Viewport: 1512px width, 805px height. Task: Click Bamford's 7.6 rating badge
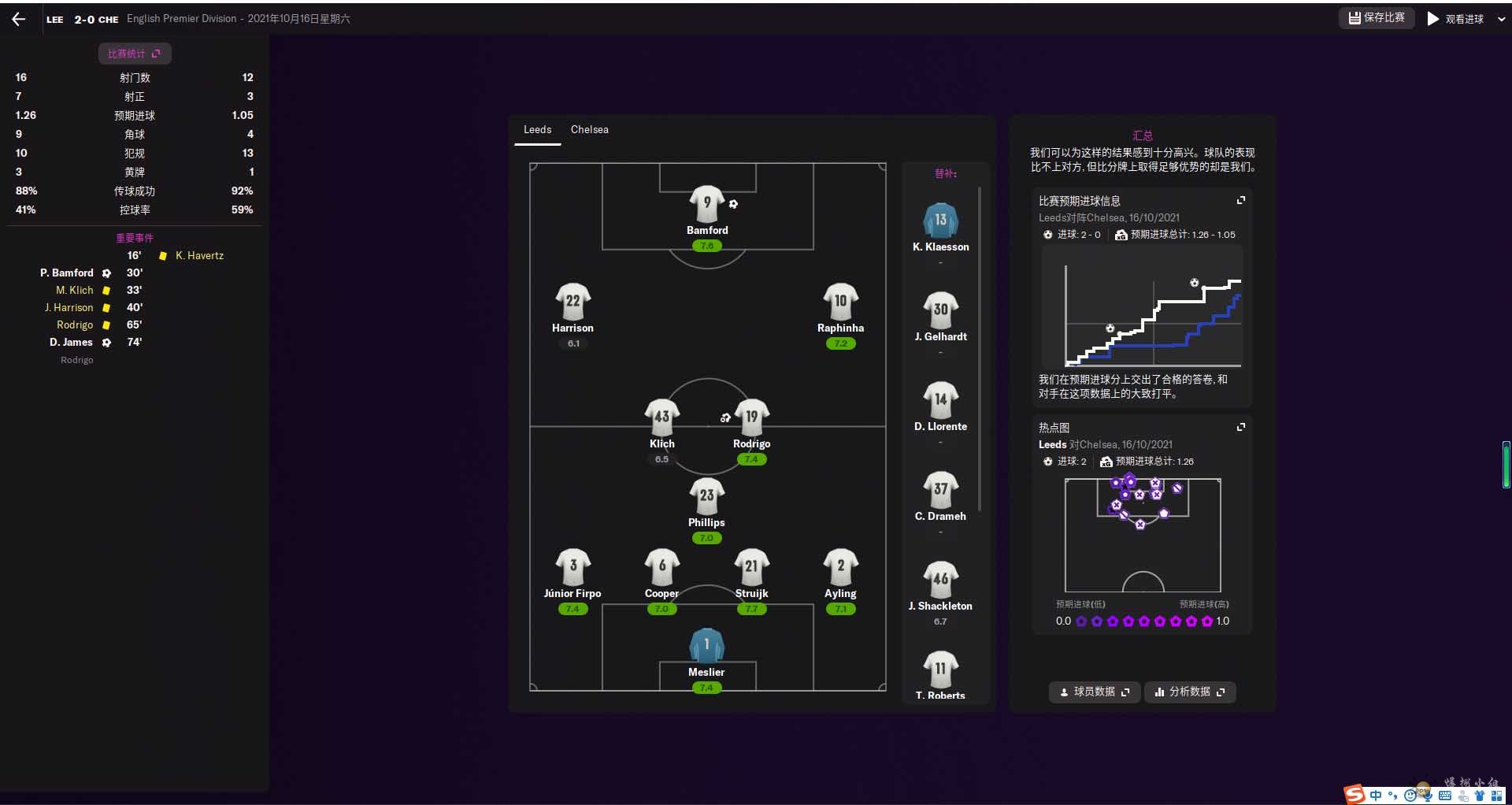[707, 247]
